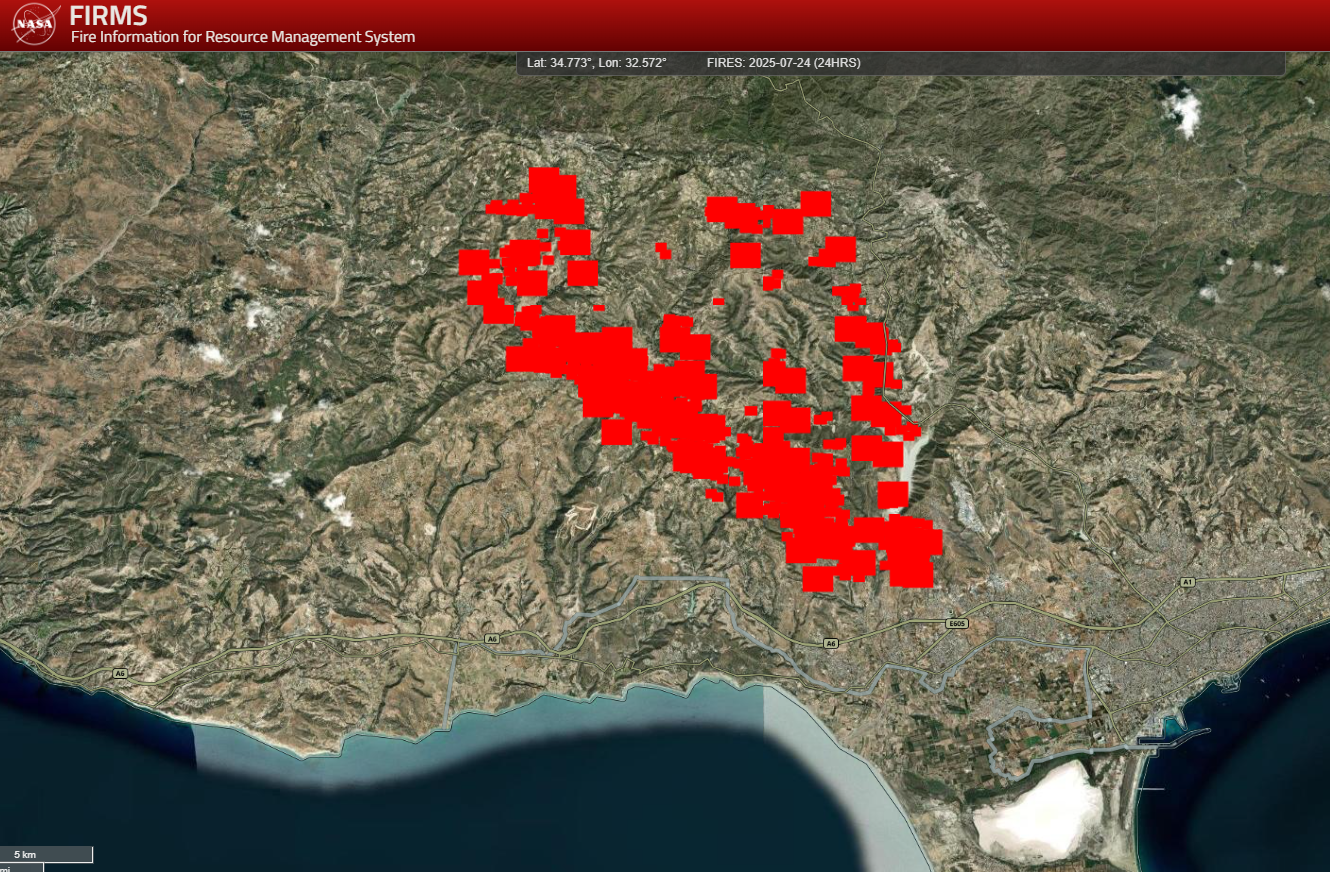Image resolution: width=1330 pixels, height=872 pixels.
Task: Click the NASA logo in header
Action: coord(35,24)
